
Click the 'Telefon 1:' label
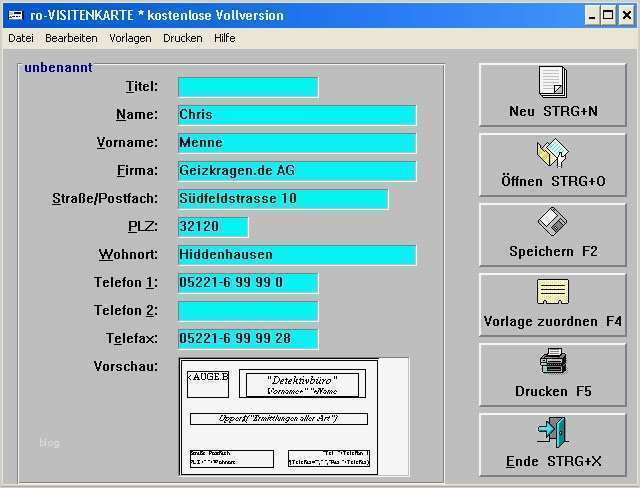[126, 282]
